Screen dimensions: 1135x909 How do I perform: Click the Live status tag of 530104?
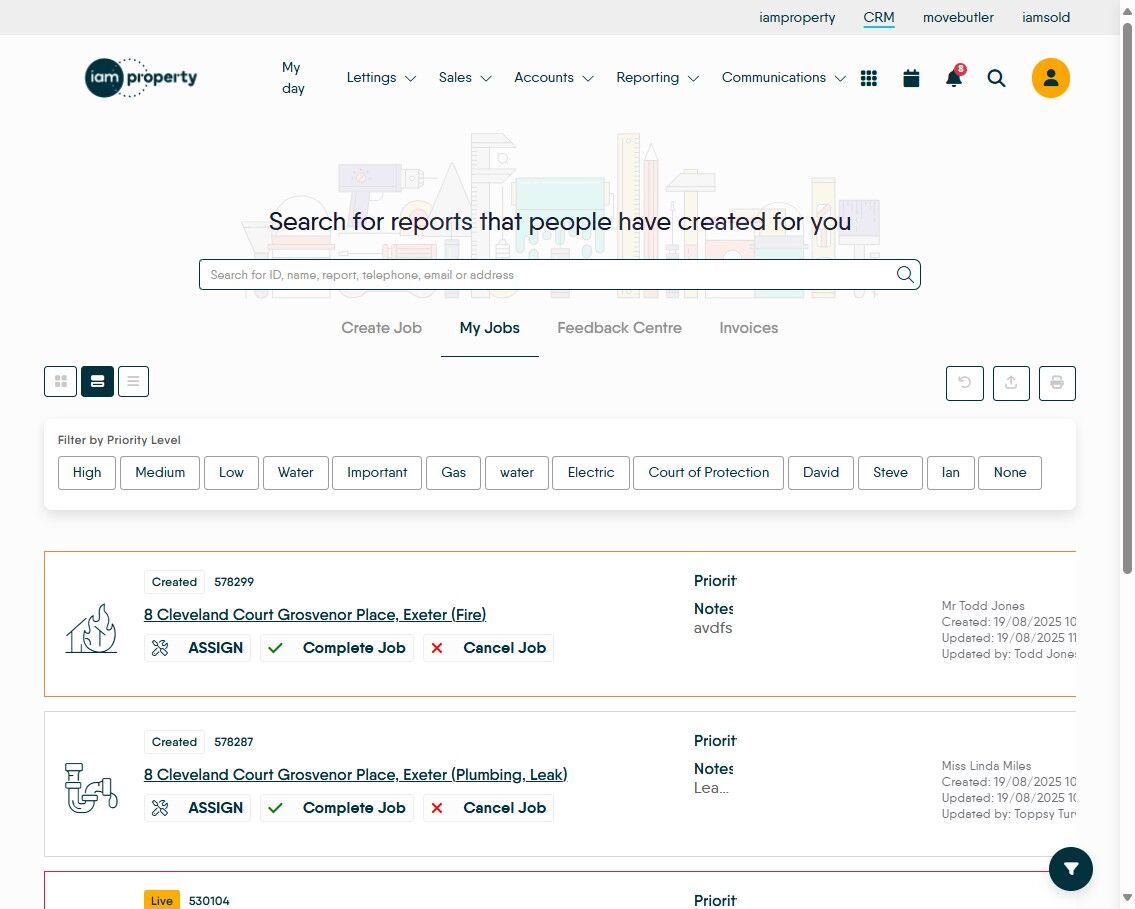161,900
